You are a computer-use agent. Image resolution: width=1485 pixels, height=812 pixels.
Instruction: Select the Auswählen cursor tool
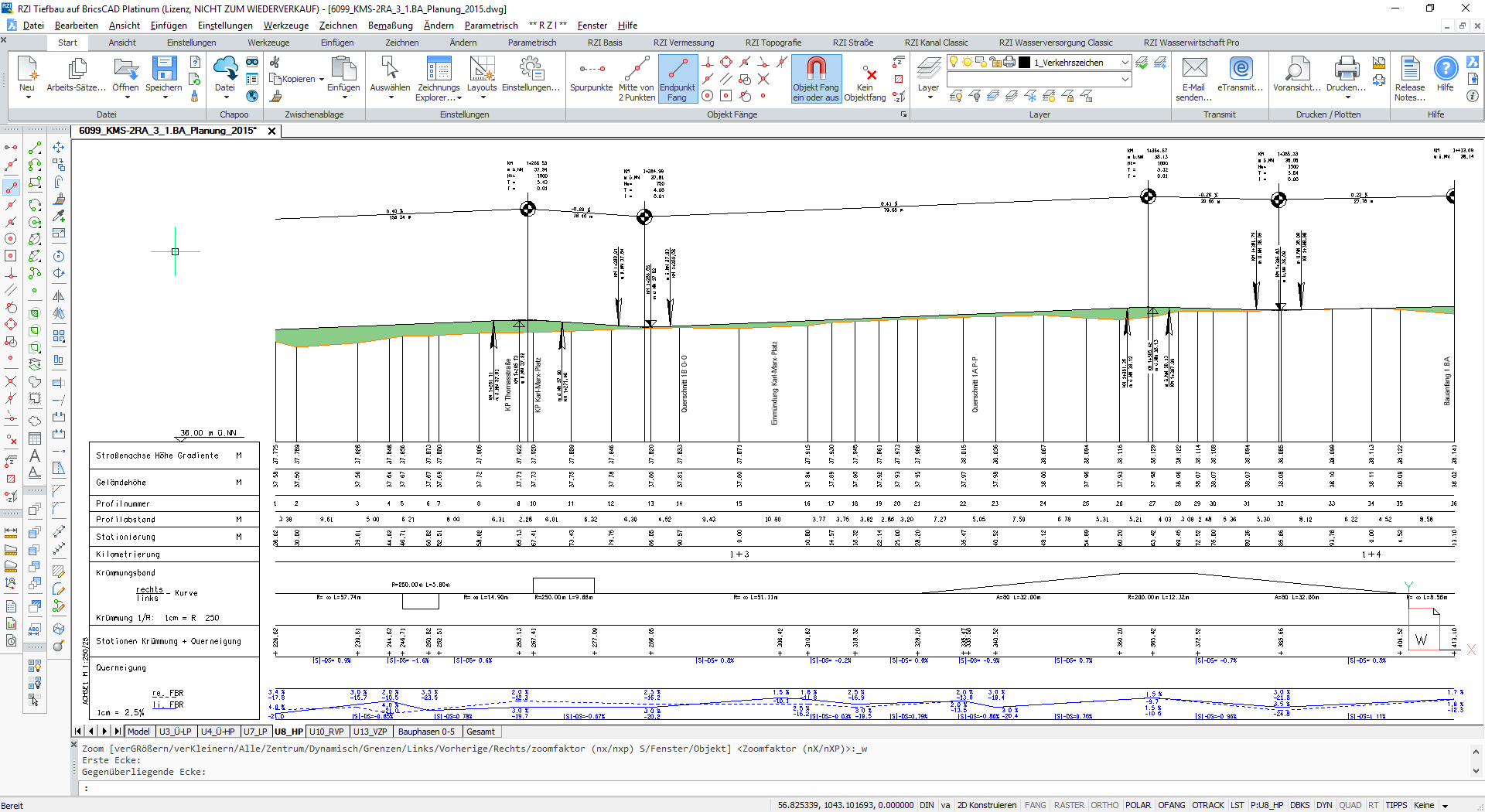click(x=390, y=68)
